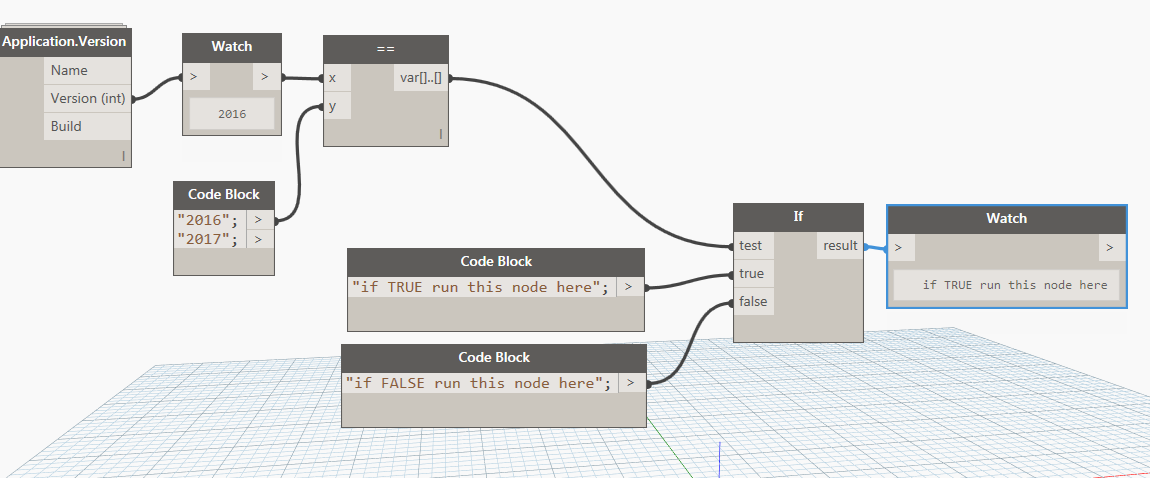
Task: Click the x input port of == node
Action: click(x=337, y=78)
